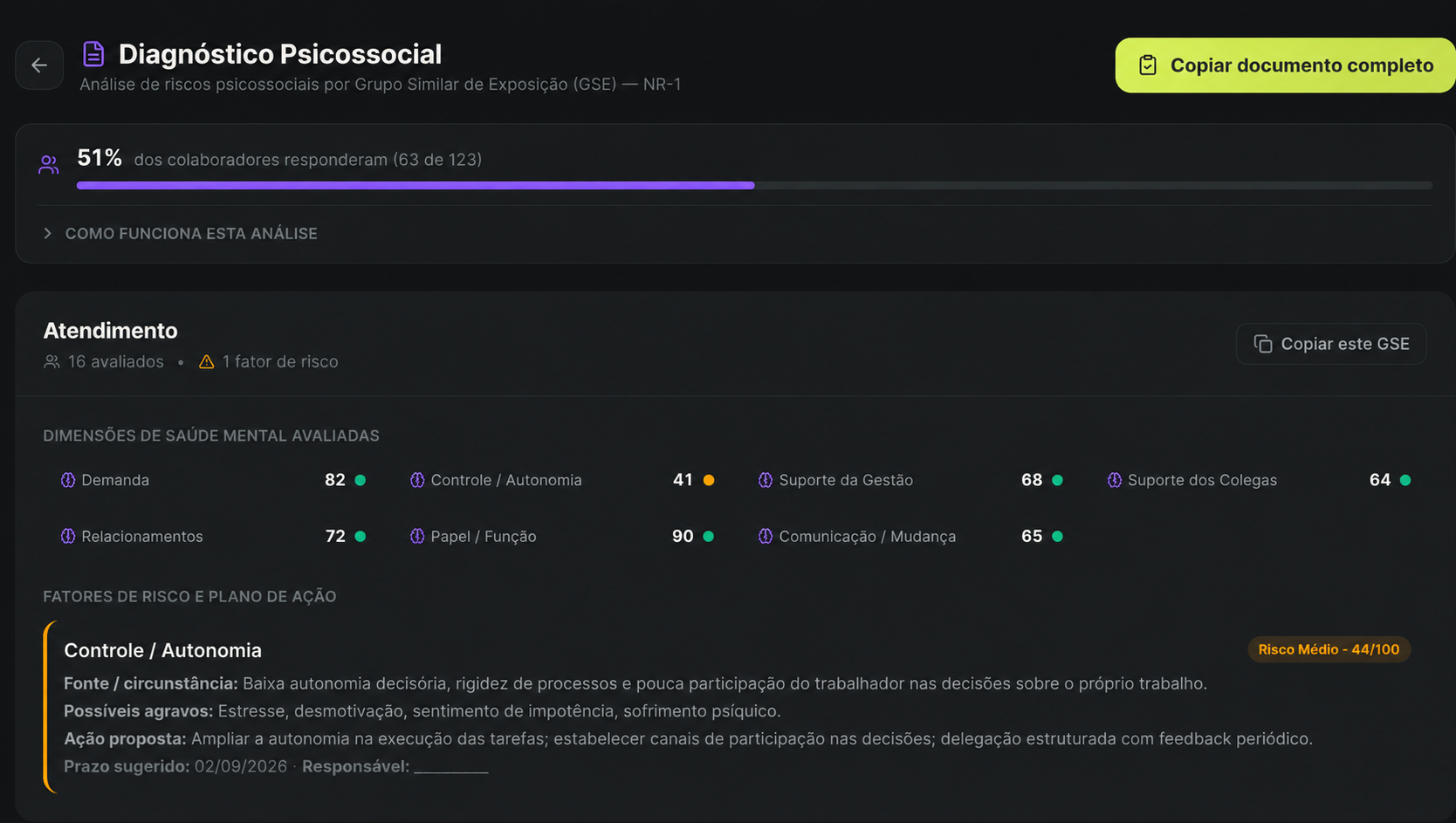Click the brain icon beside Papel / Função
Image resolution: width=1456 pixels, height=823 pixels.
pyautogui.click(x=417, y=536)
